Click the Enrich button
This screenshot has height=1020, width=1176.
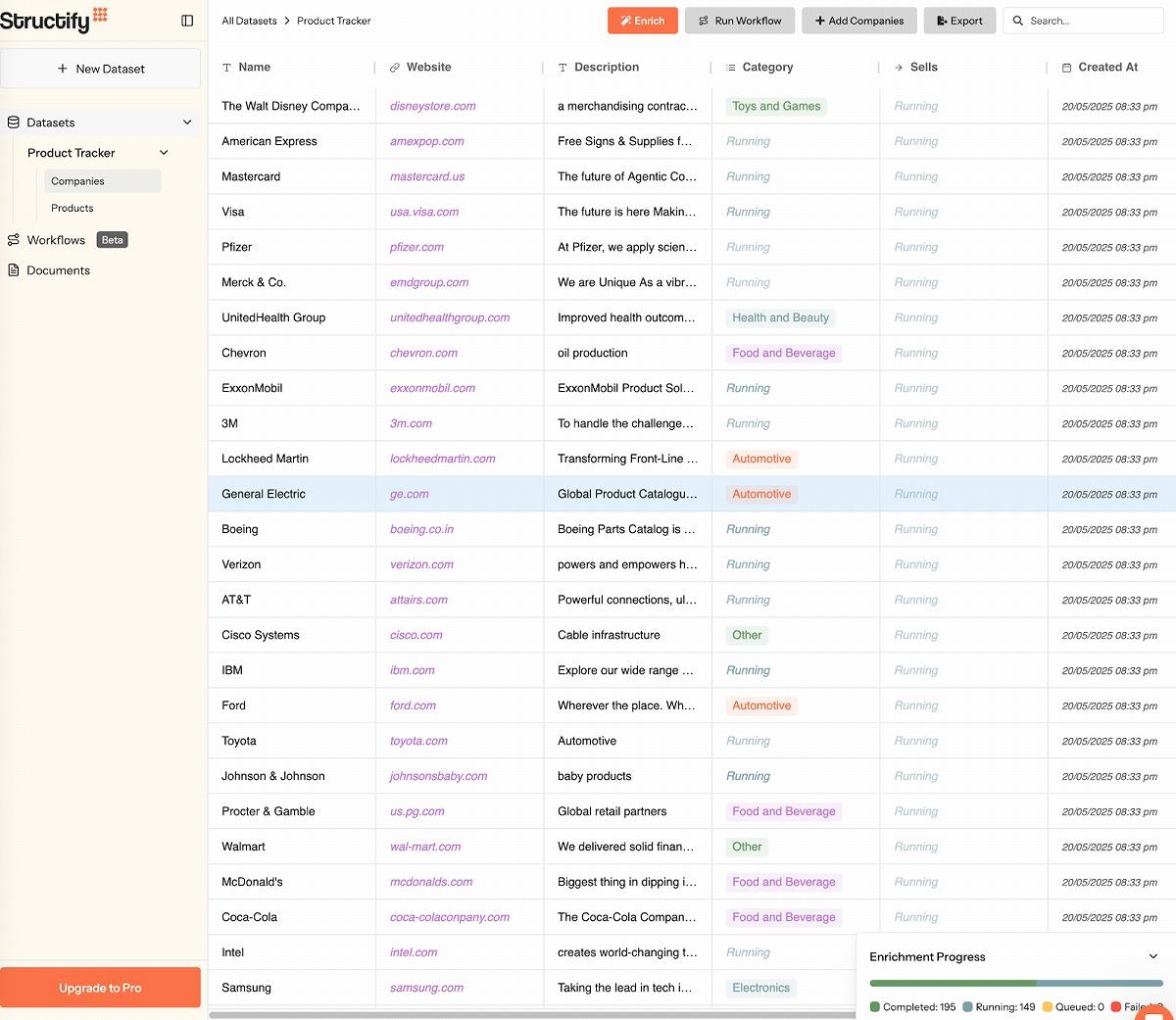coord(643,21)
